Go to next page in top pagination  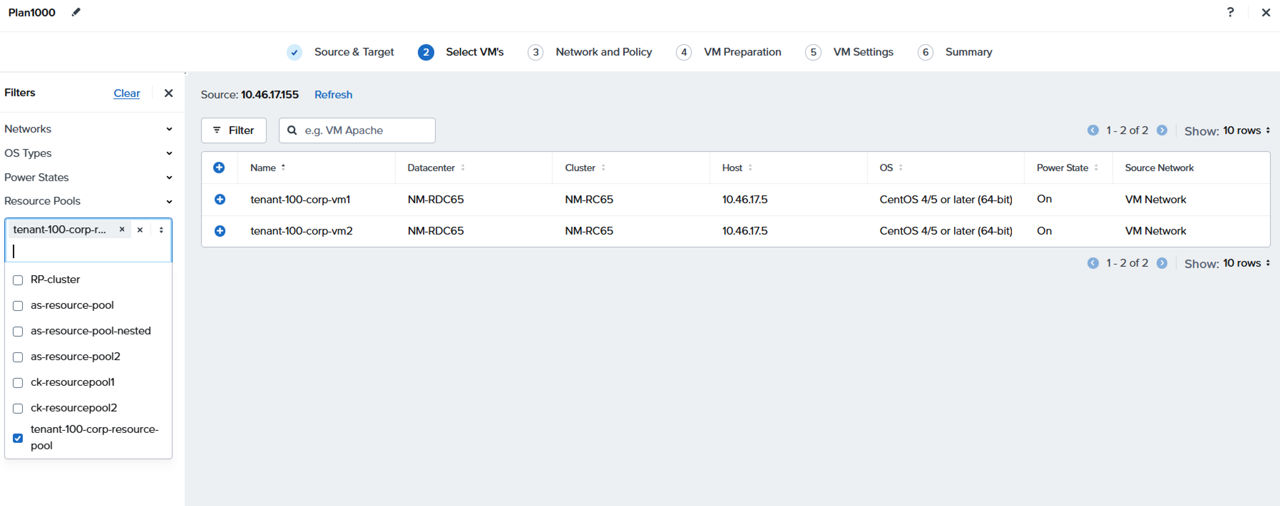1161,130
